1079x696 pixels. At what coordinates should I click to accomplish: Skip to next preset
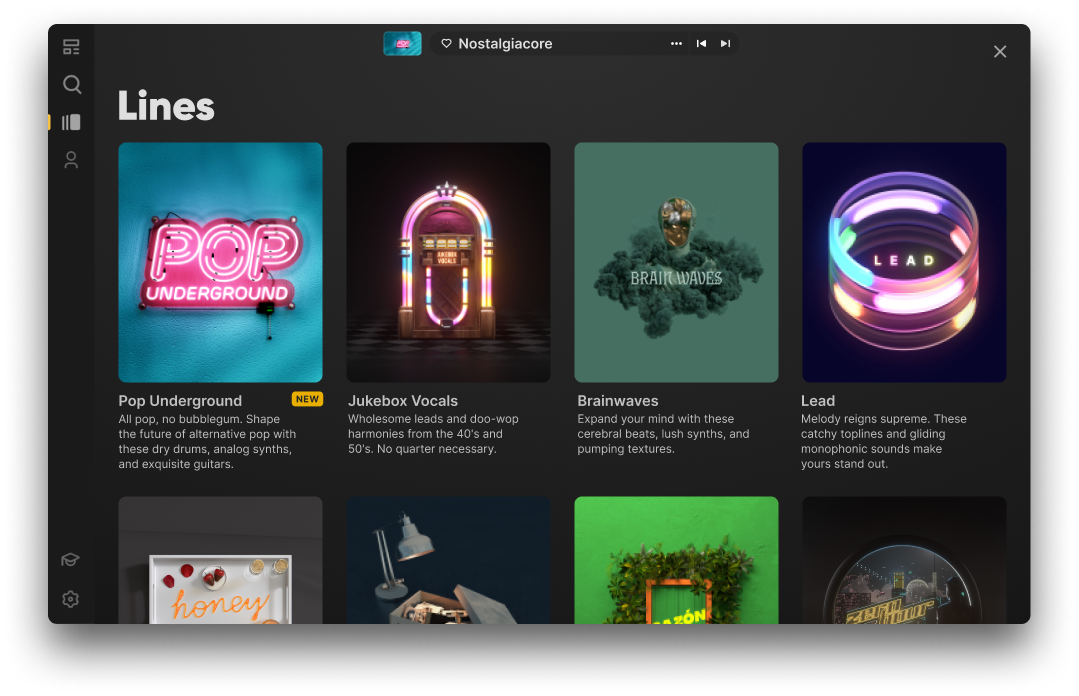point(725,43)
